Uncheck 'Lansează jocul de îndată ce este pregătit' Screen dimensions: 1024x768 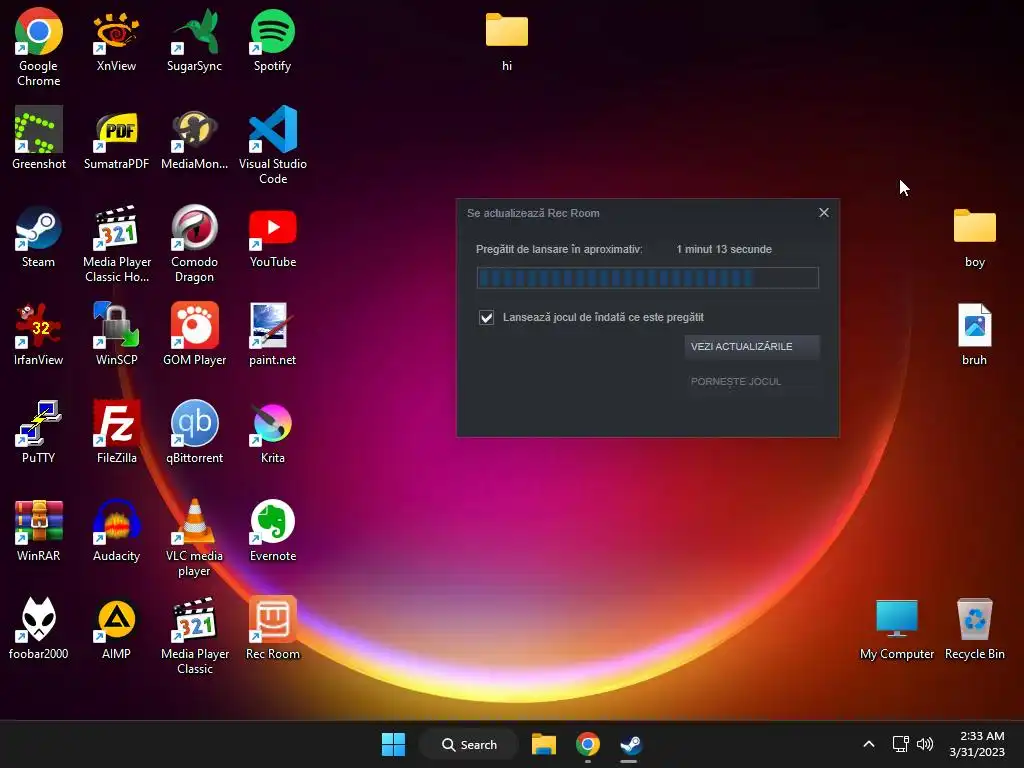[487, 317]
